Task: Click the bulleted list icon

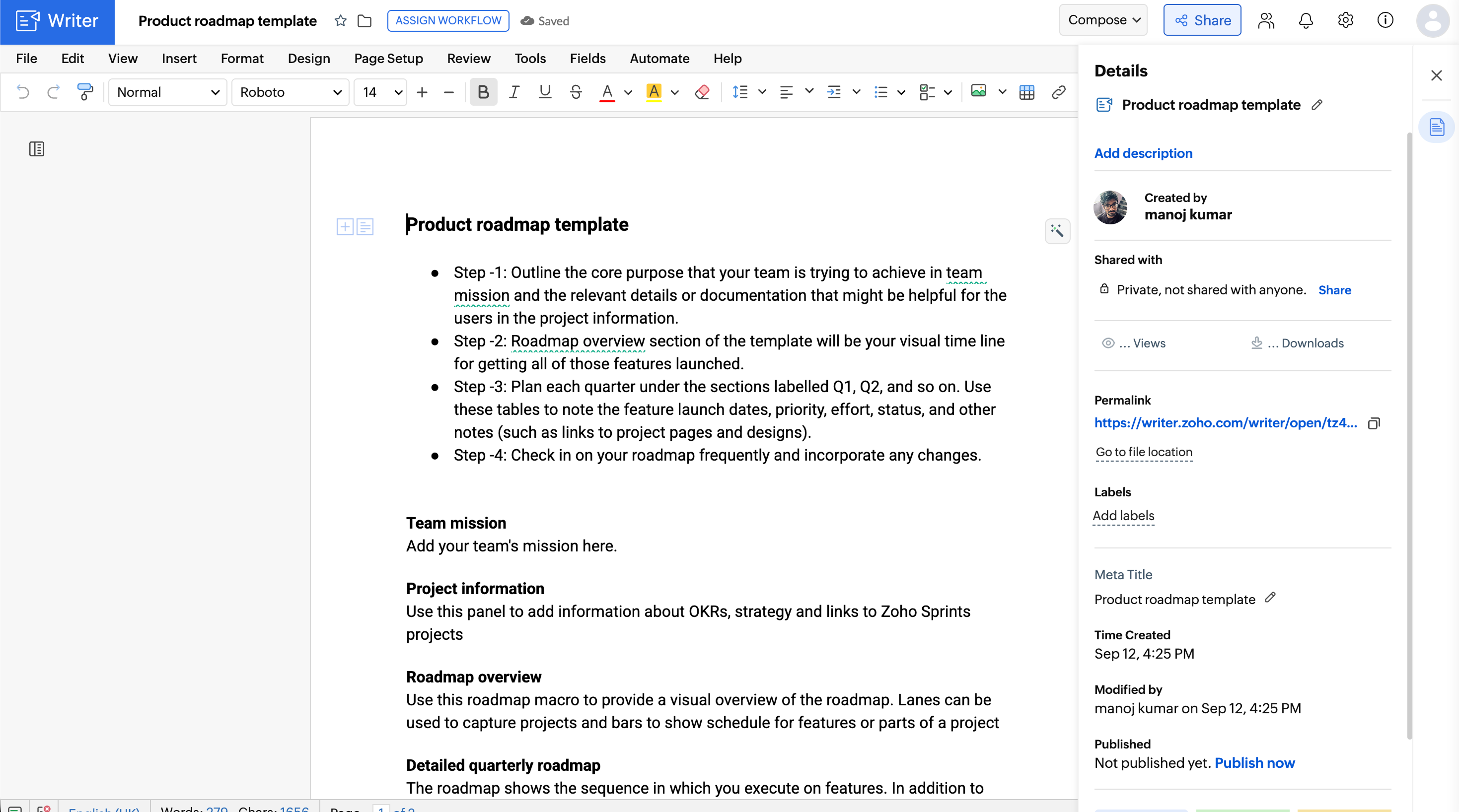Action: click(x=881, y=92)
